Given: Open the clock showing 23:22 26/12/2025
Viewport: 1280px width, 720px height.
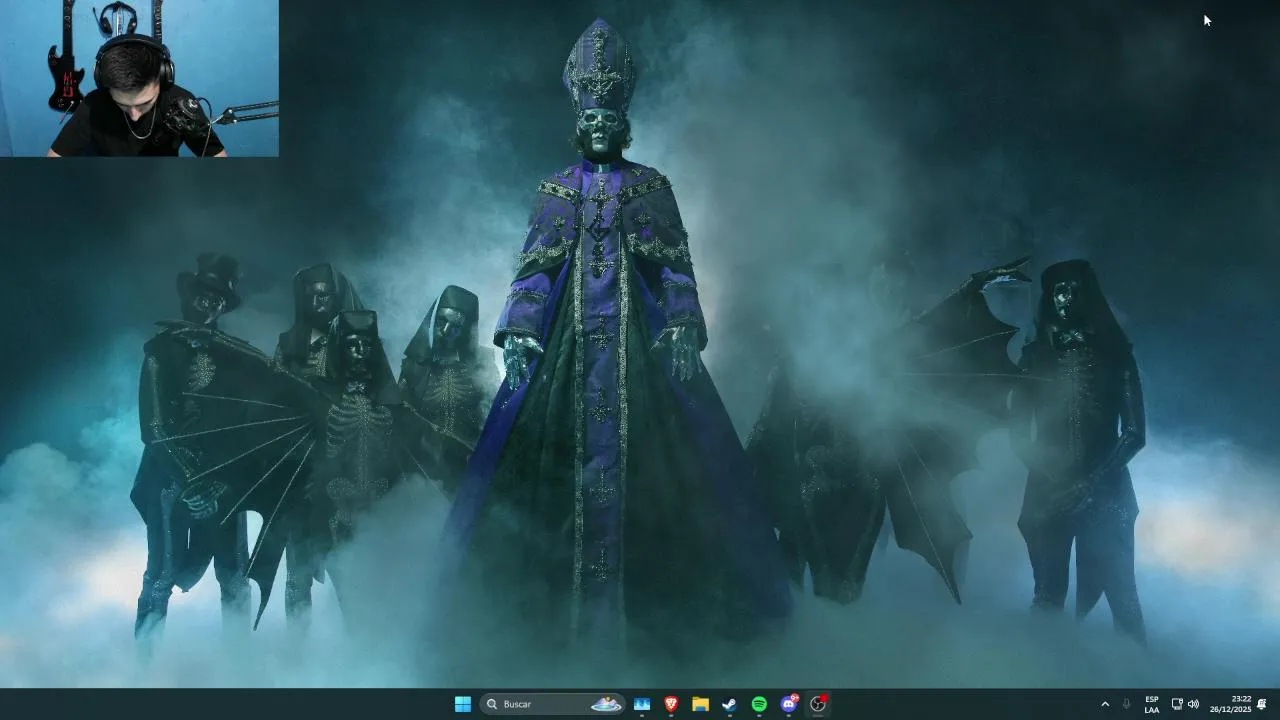Looking at the screenshot, I should (x=1230, y=704).
